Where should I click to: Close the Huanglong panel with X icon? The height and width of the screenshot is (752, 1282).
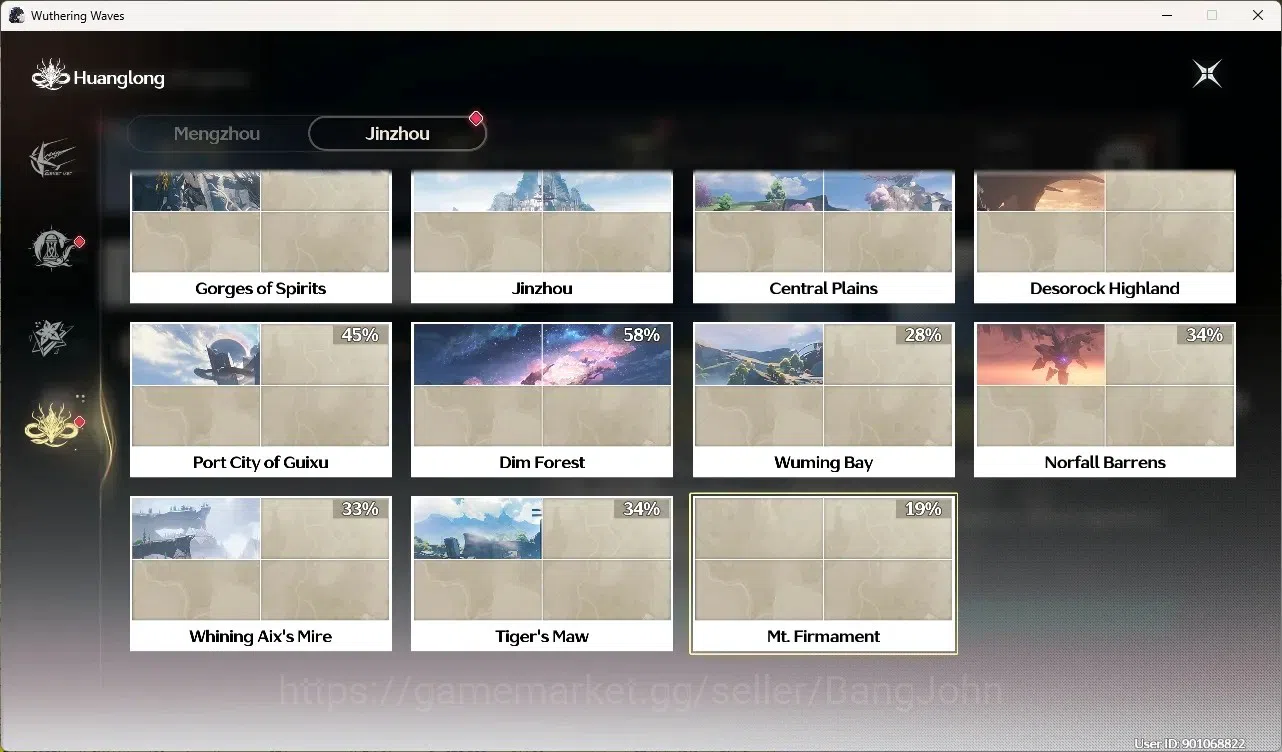pyautogui.click(x=1207, y=74)
